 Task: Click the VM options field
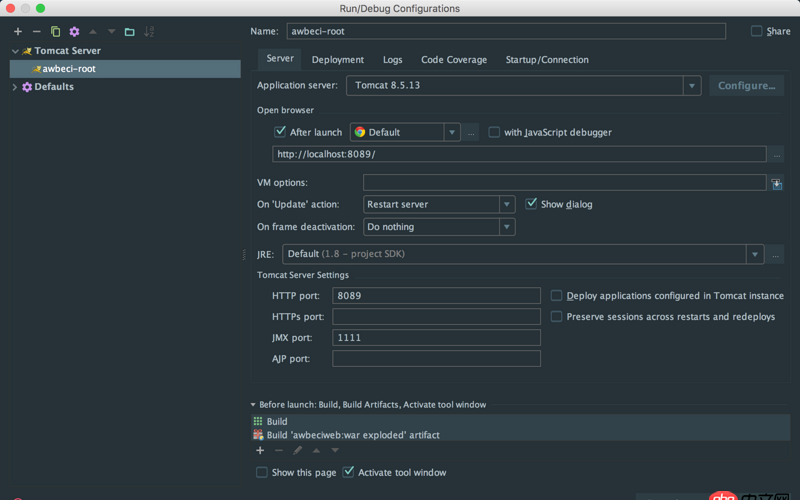pyautogui.click(x=564, y=183)
